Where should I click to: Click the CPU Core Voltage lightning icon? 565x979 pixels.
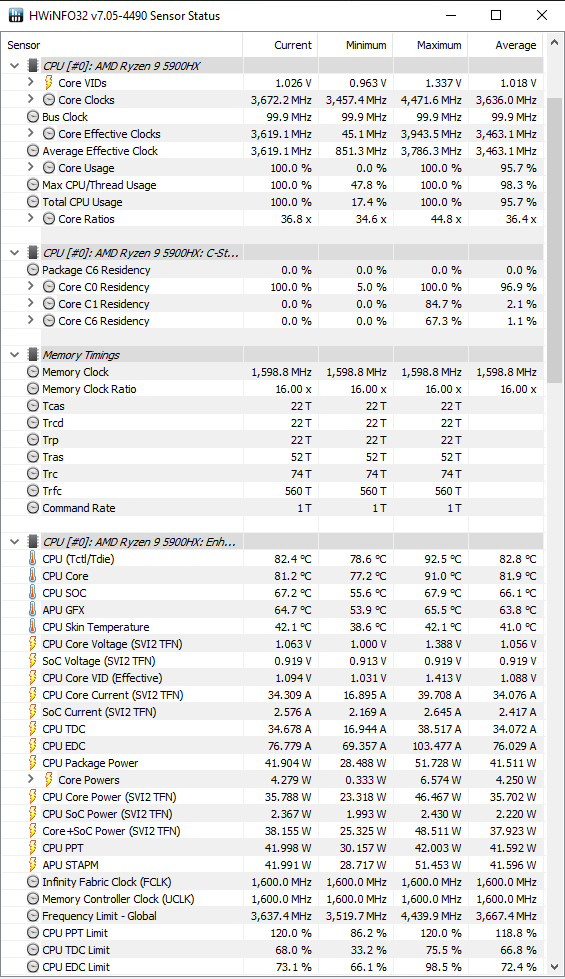[33, 644]
